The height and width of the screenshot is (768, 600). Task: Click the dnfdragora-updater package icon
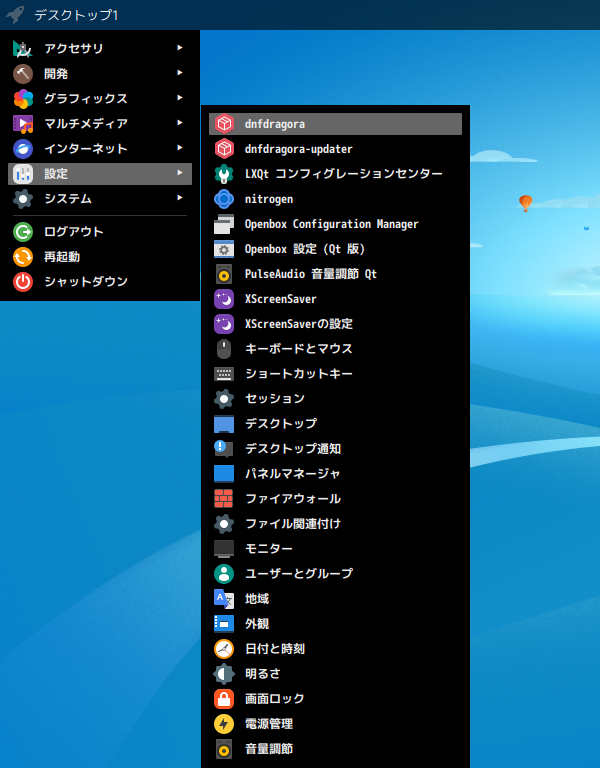224,149
